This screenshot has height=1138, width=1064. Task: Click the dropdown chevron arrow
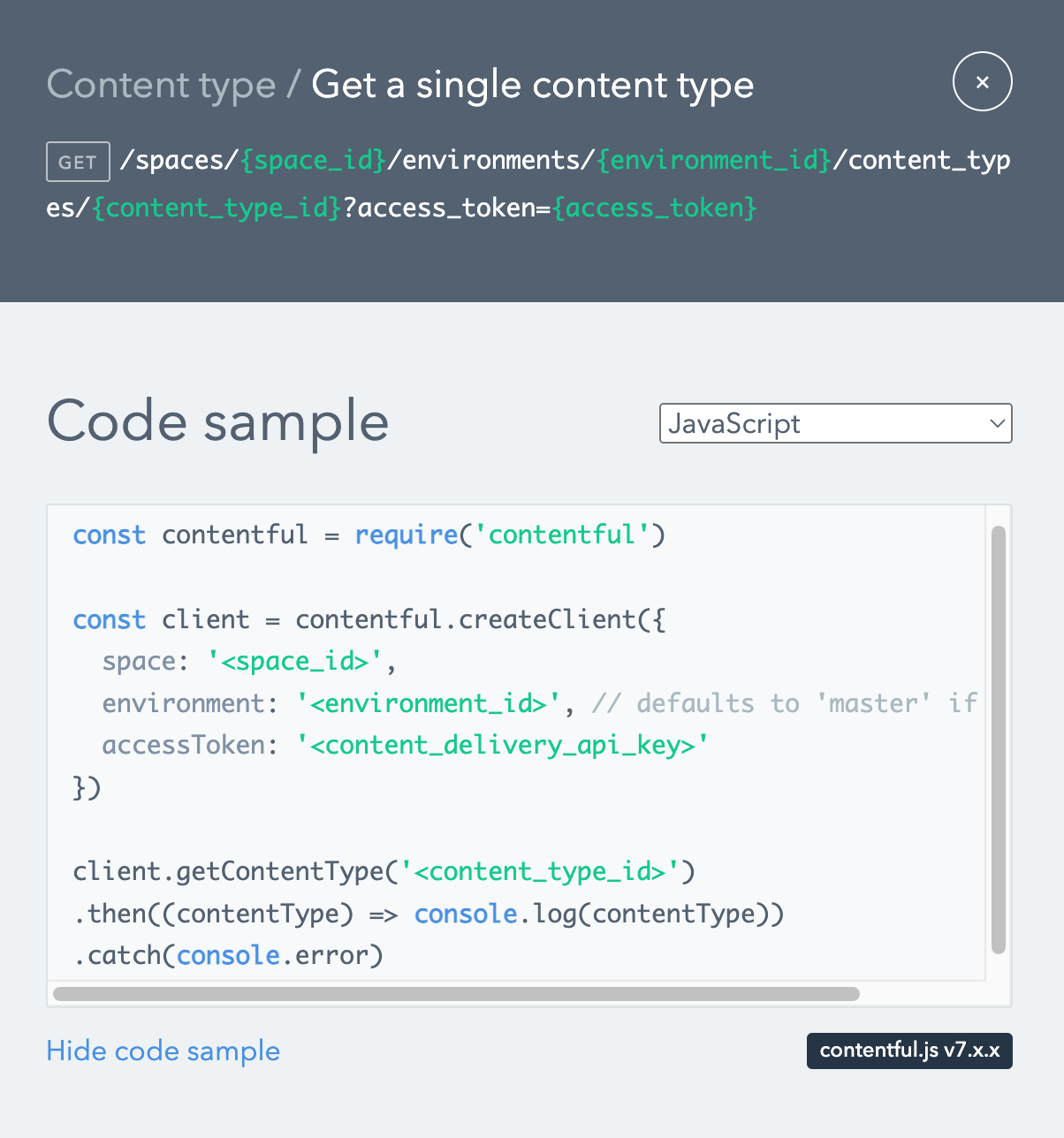(997, 423)
